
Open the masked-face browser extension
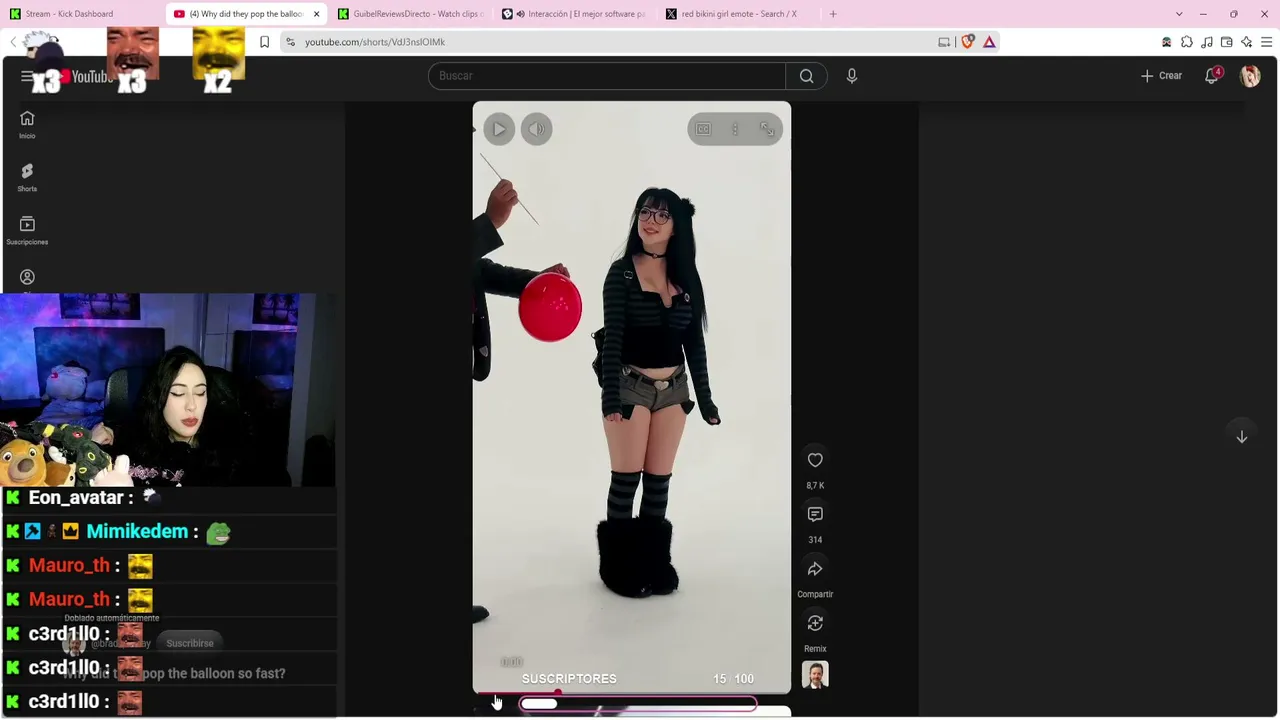[1166, 42]
